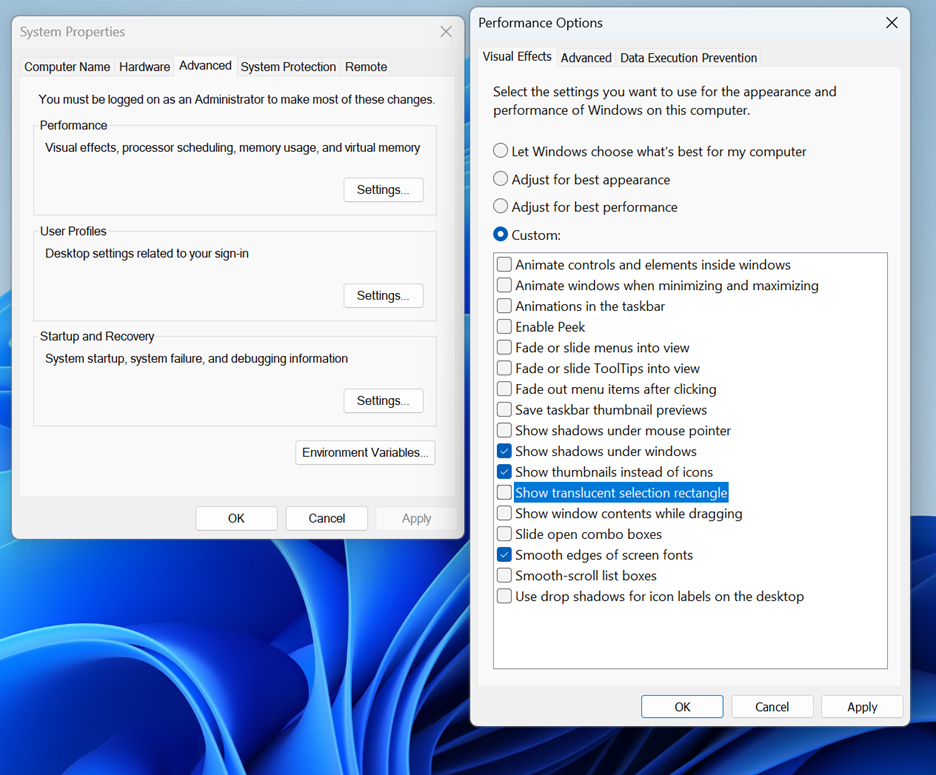Check Animations in the taskbar

click(504, 306)
